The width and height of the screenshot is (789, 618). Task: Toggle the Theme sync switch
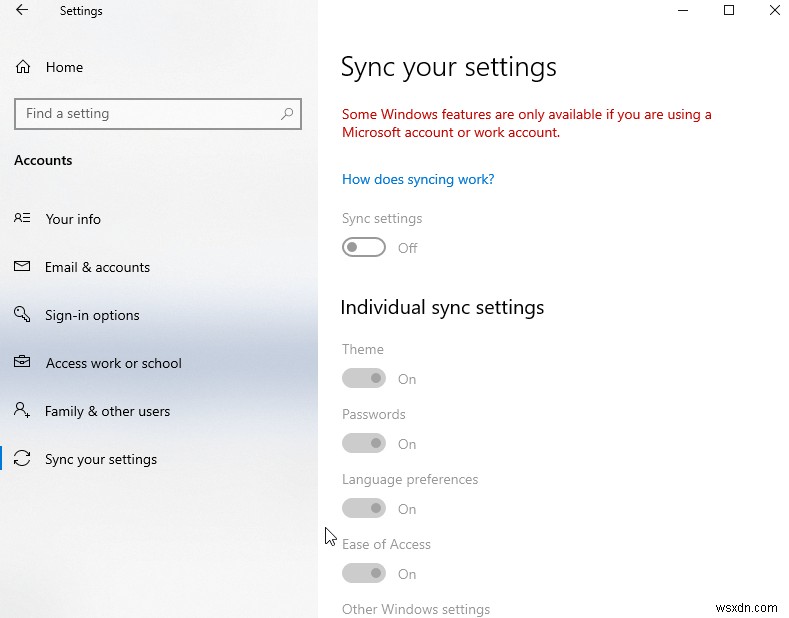click(364, 378)
